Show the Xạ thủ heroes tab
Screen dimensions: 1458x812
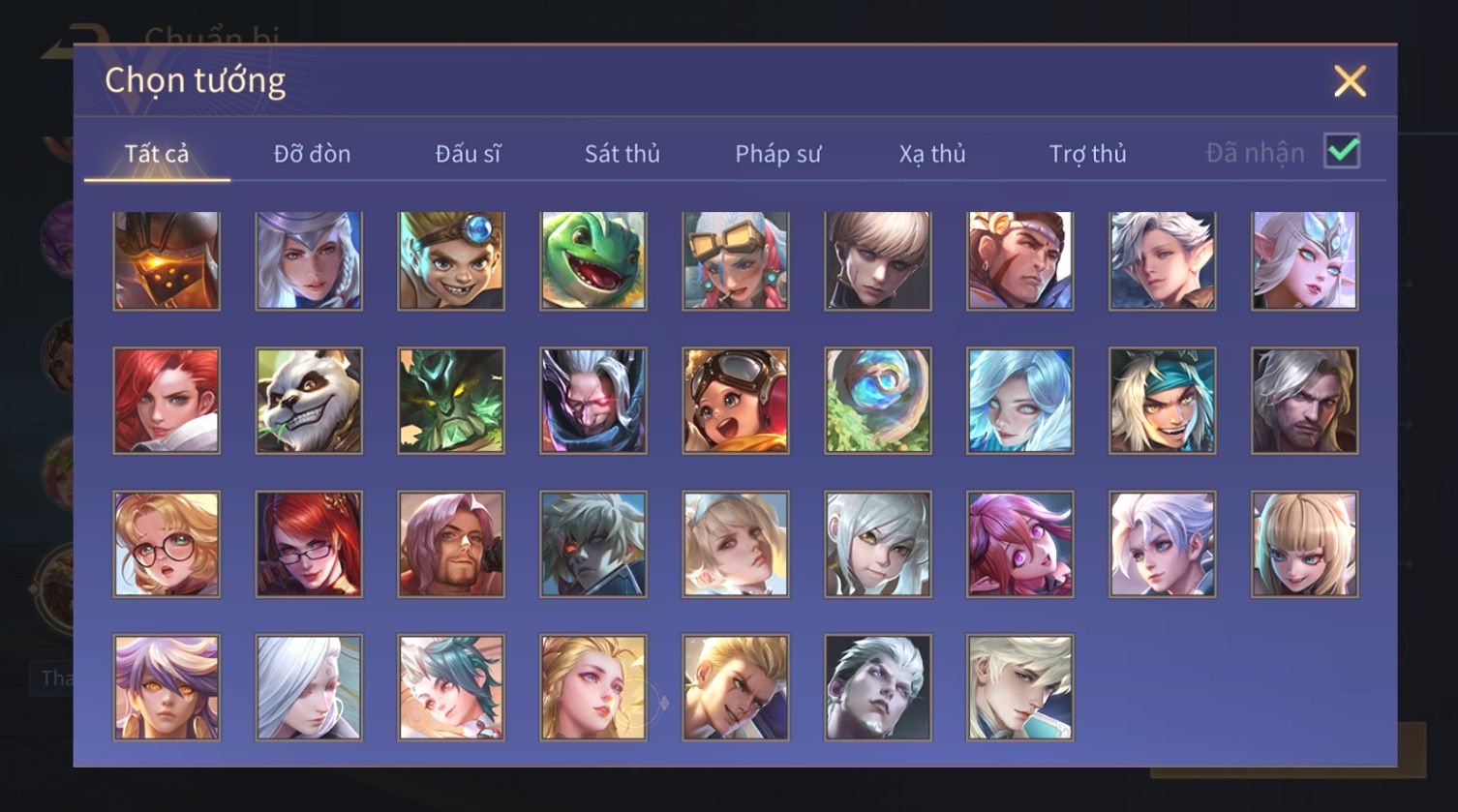click(932, 153)
